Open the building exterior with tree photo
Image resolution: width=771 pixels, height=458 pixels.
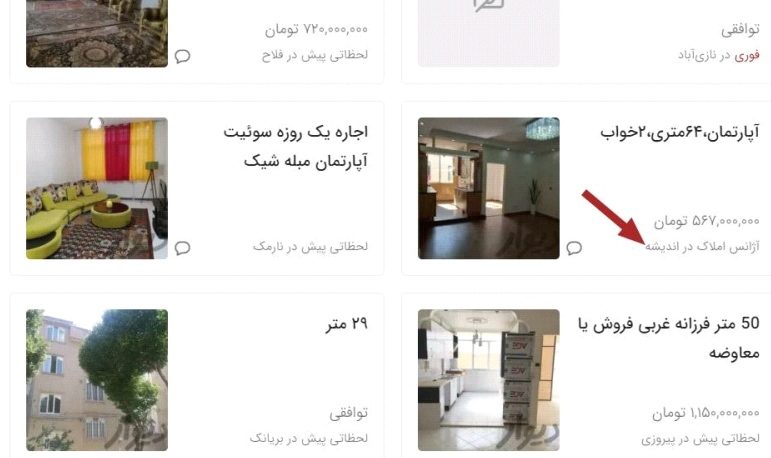point(97,380)
